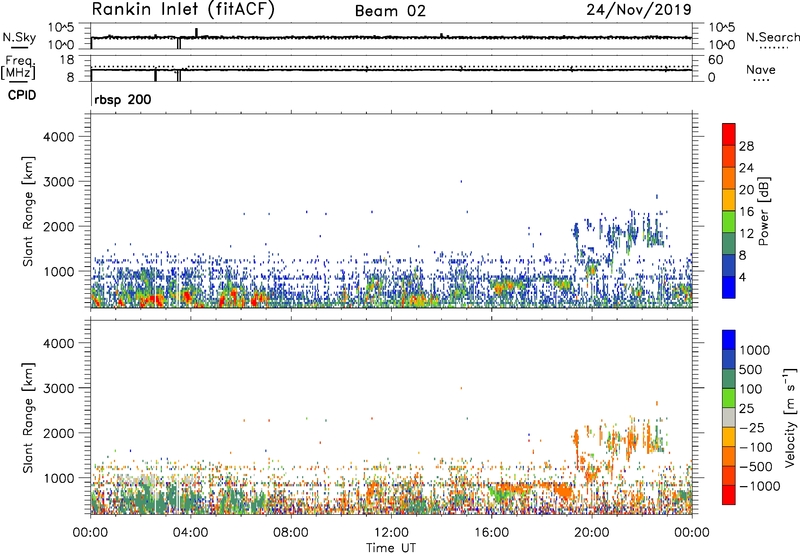Click the 3000 tick on power panel axis

59,182
